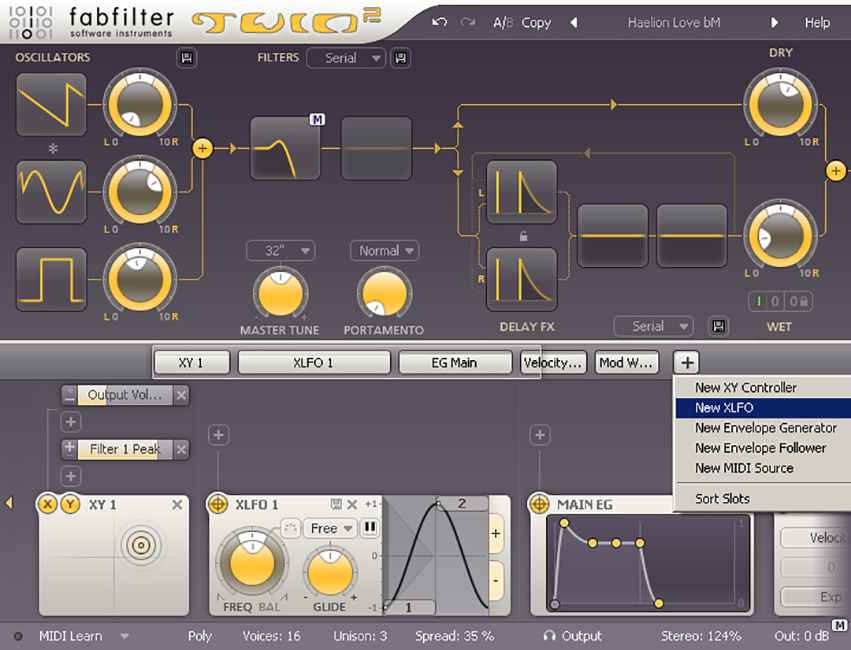Expand the 32" octave dropdown
This screenshot has height=650, width=851.
click(281, 251)
